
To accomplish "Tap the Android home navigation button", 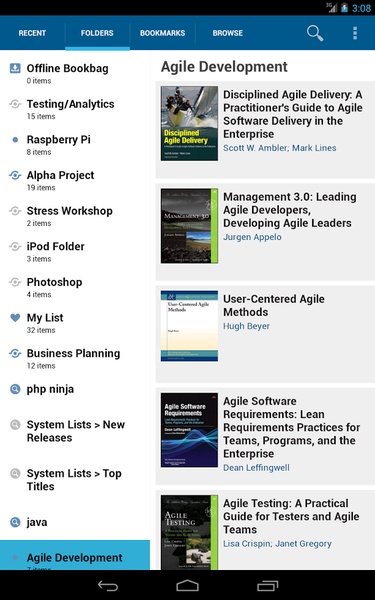I will click(188, 585).
